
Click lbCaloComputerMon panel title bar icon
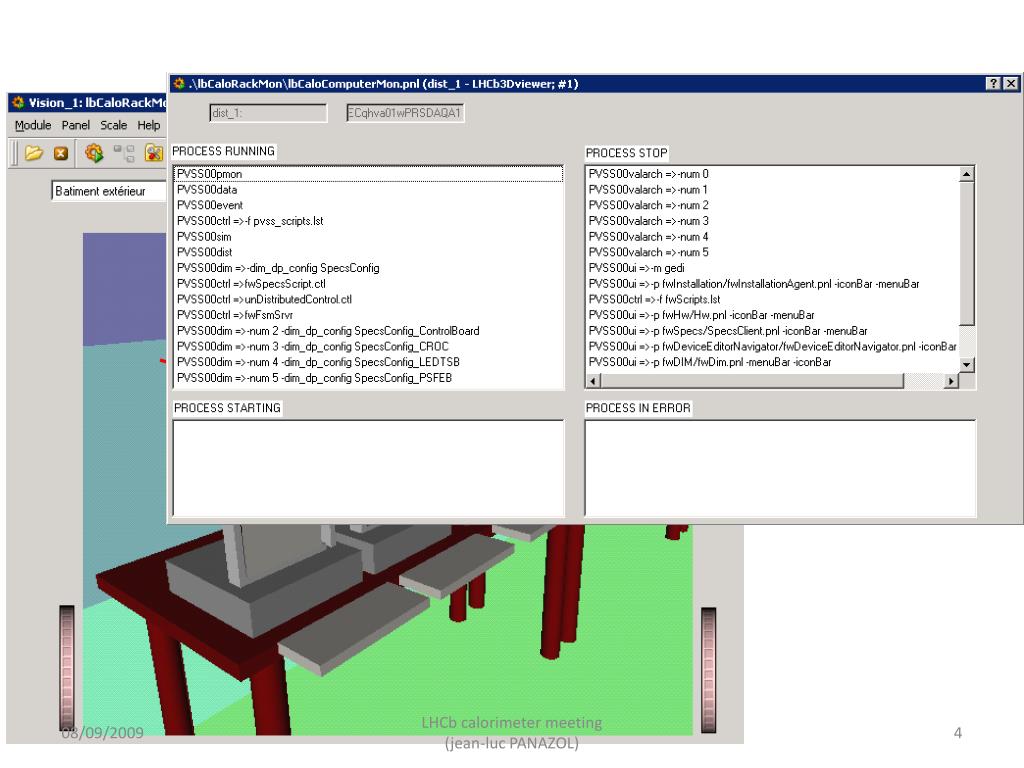point(179,84)
